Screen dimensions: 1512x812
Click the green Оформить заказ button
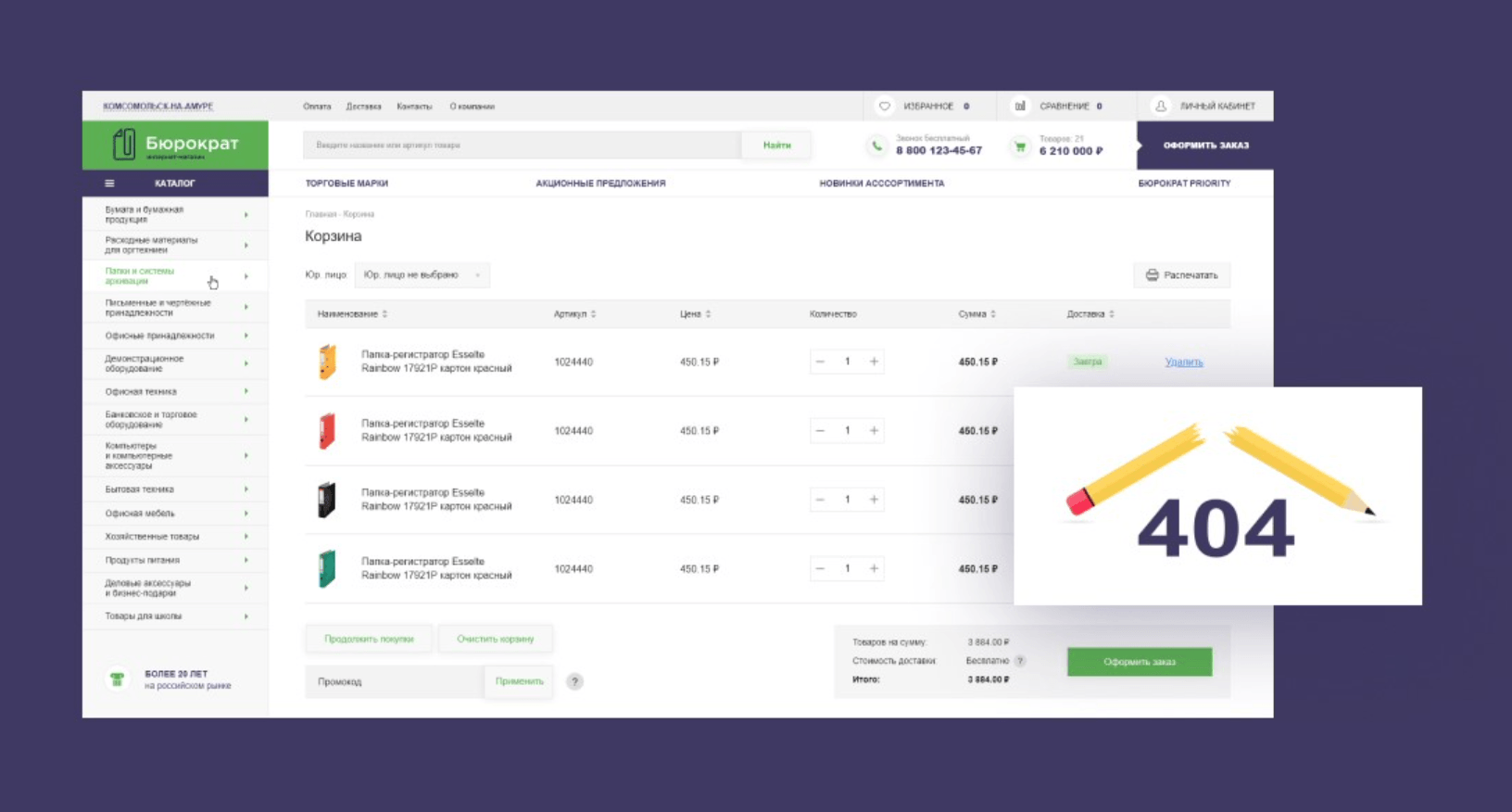(x=1140, y=662)
